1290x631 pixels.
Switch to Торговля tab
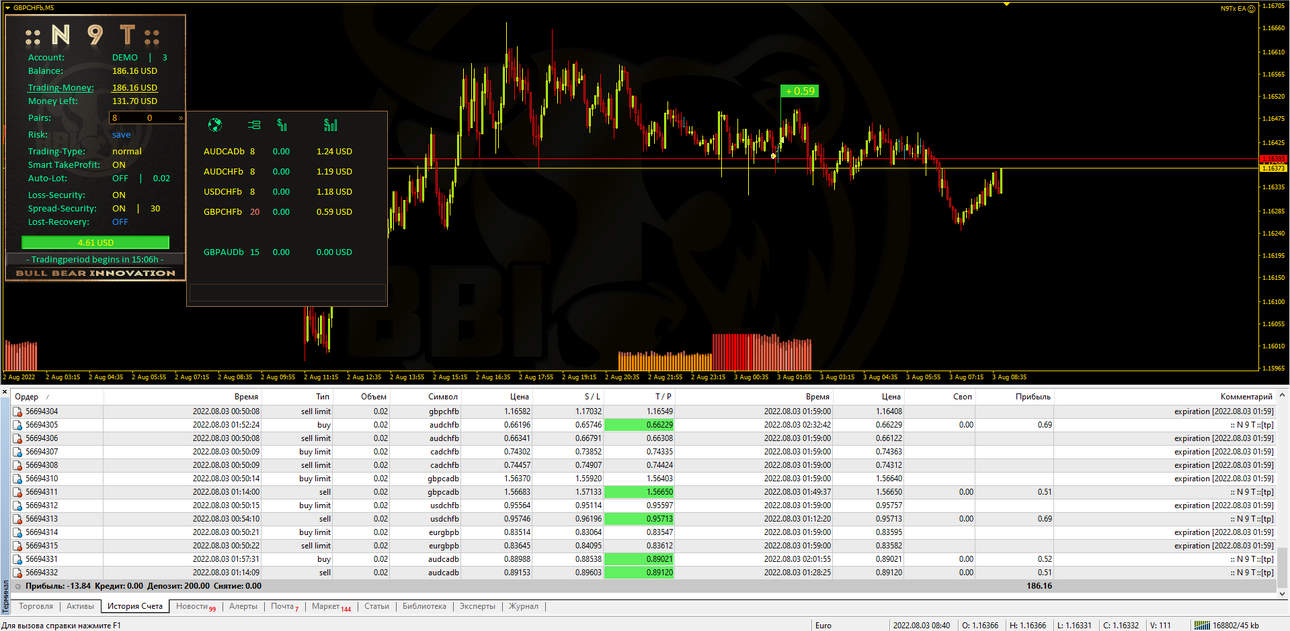click(36, 606)
